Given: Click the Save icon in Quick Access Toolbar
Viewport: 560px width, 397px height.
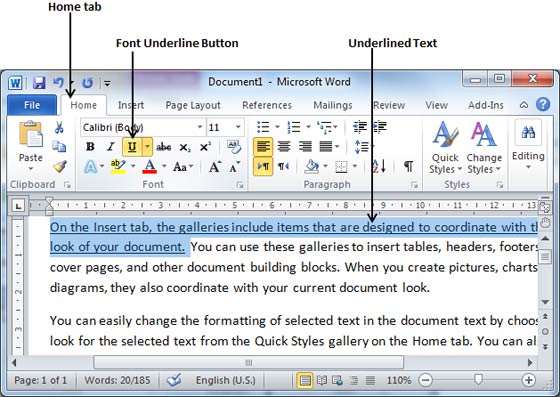Looking at the screenshot, I should (39, 83).
